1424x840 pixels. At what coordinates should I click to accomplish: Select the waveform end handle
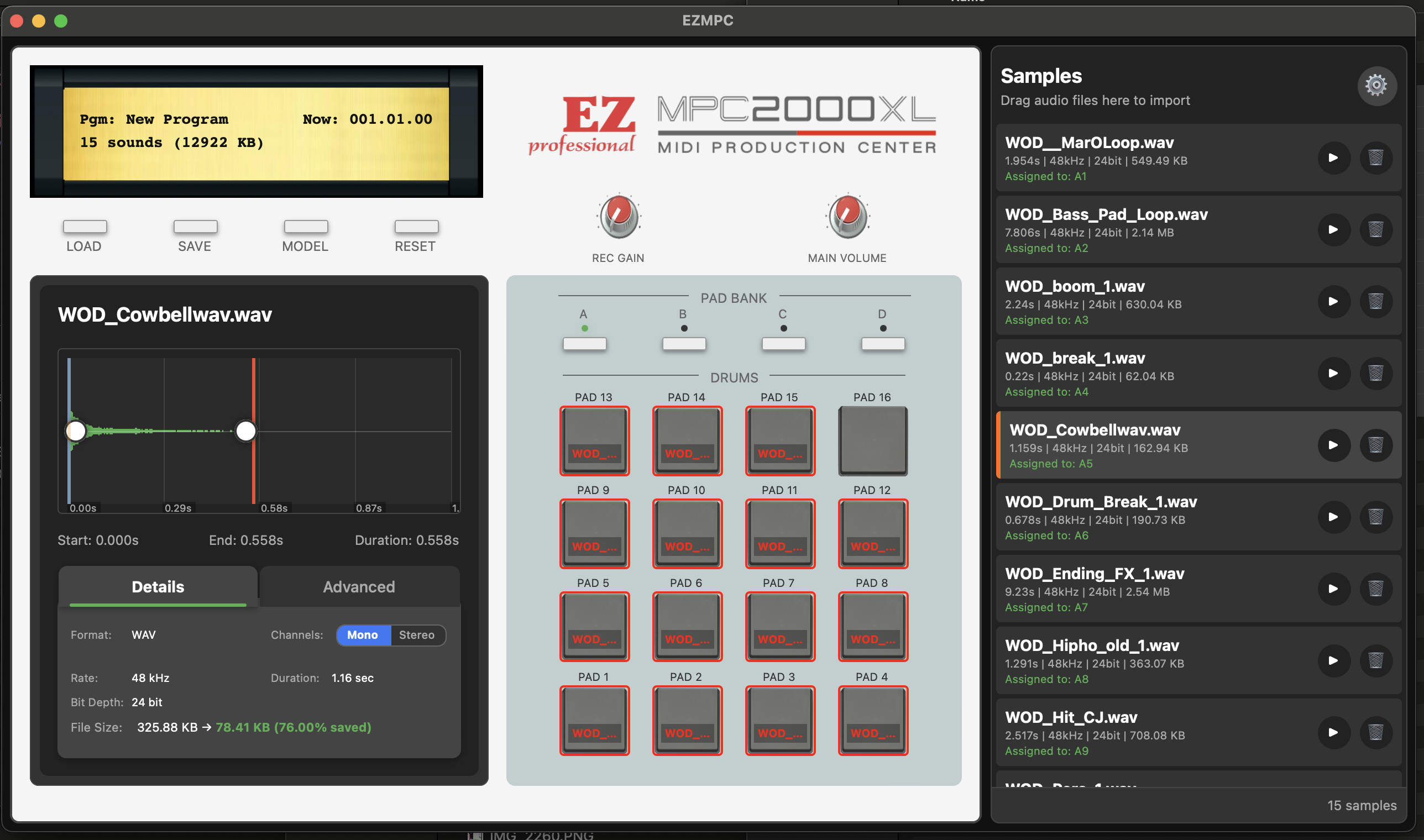[246, 431]
